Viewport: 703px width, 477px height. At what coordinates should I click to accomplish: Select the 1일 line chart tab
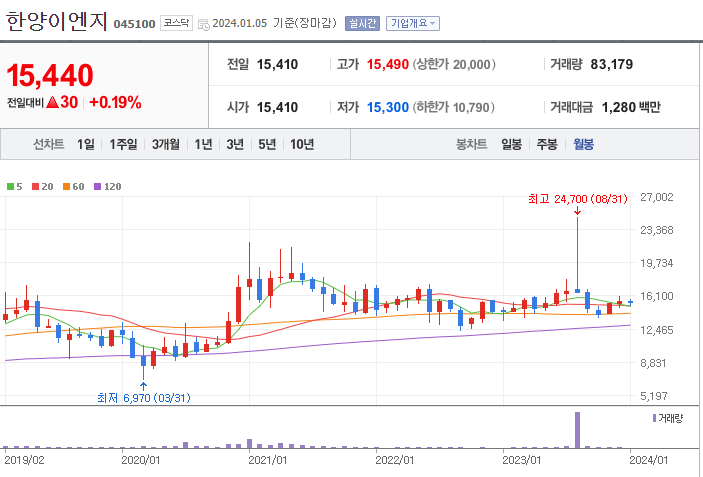86,144
